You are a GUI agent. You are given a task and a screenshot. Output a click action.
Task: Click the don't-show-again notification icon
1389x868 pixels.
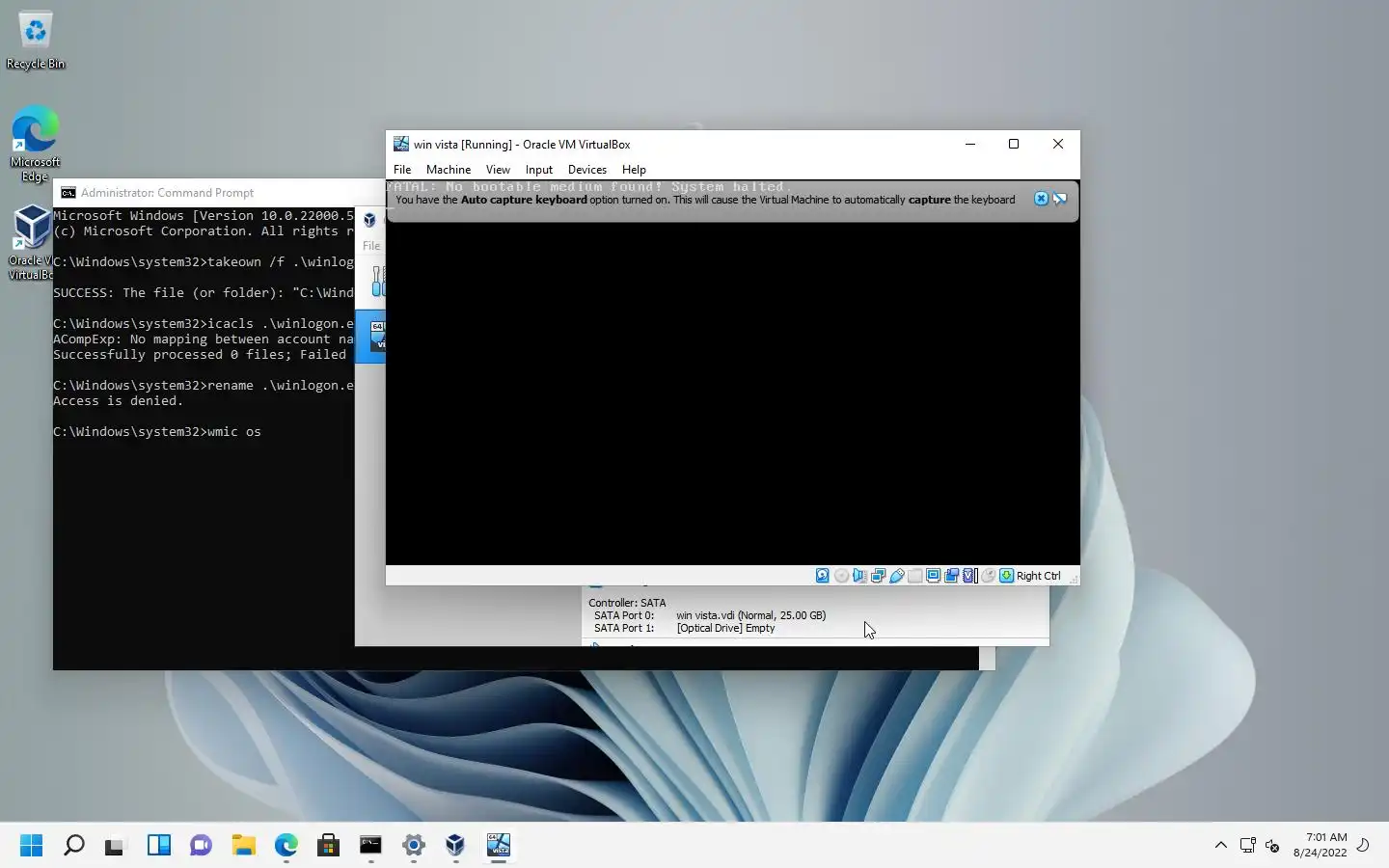point(1060,199)
